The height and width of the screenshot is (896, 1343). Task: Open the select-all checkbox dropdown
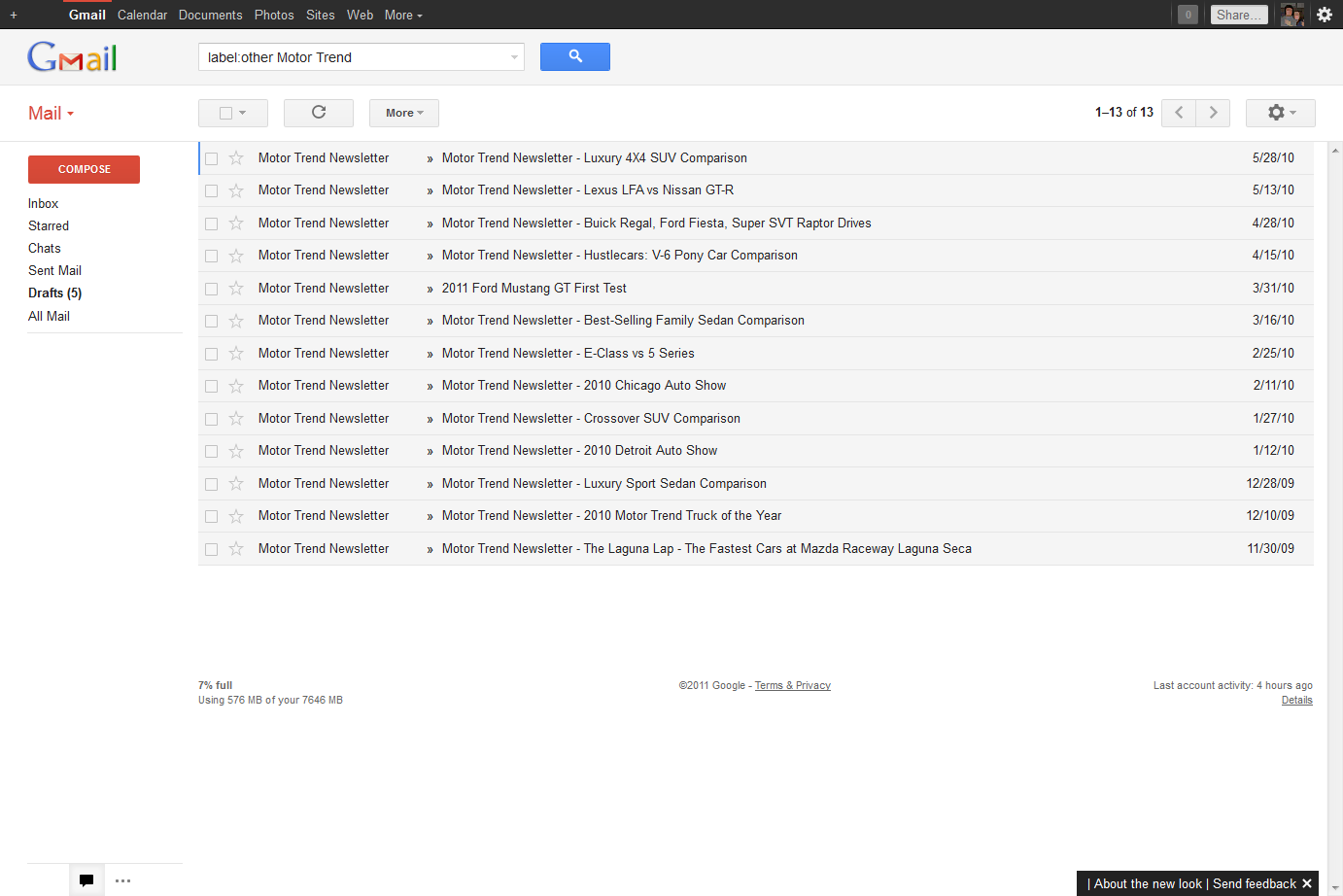click(233, 113)
